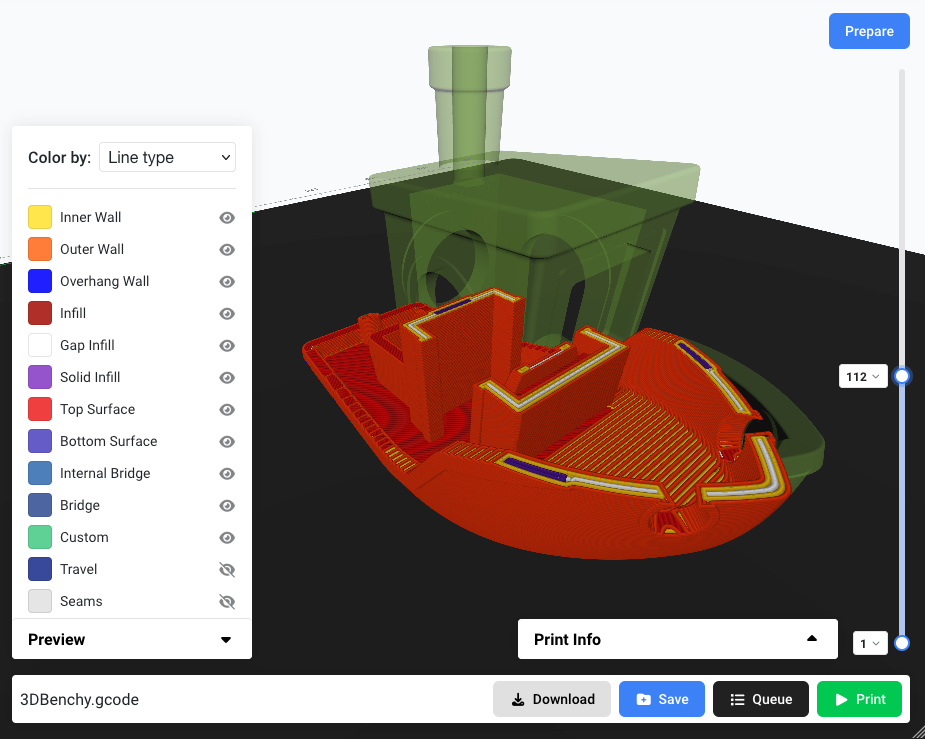The image size is (925, 739).
Task: Click the Bottom Surface color swatch
Action: pyautogui.click(x=40, y=441)
